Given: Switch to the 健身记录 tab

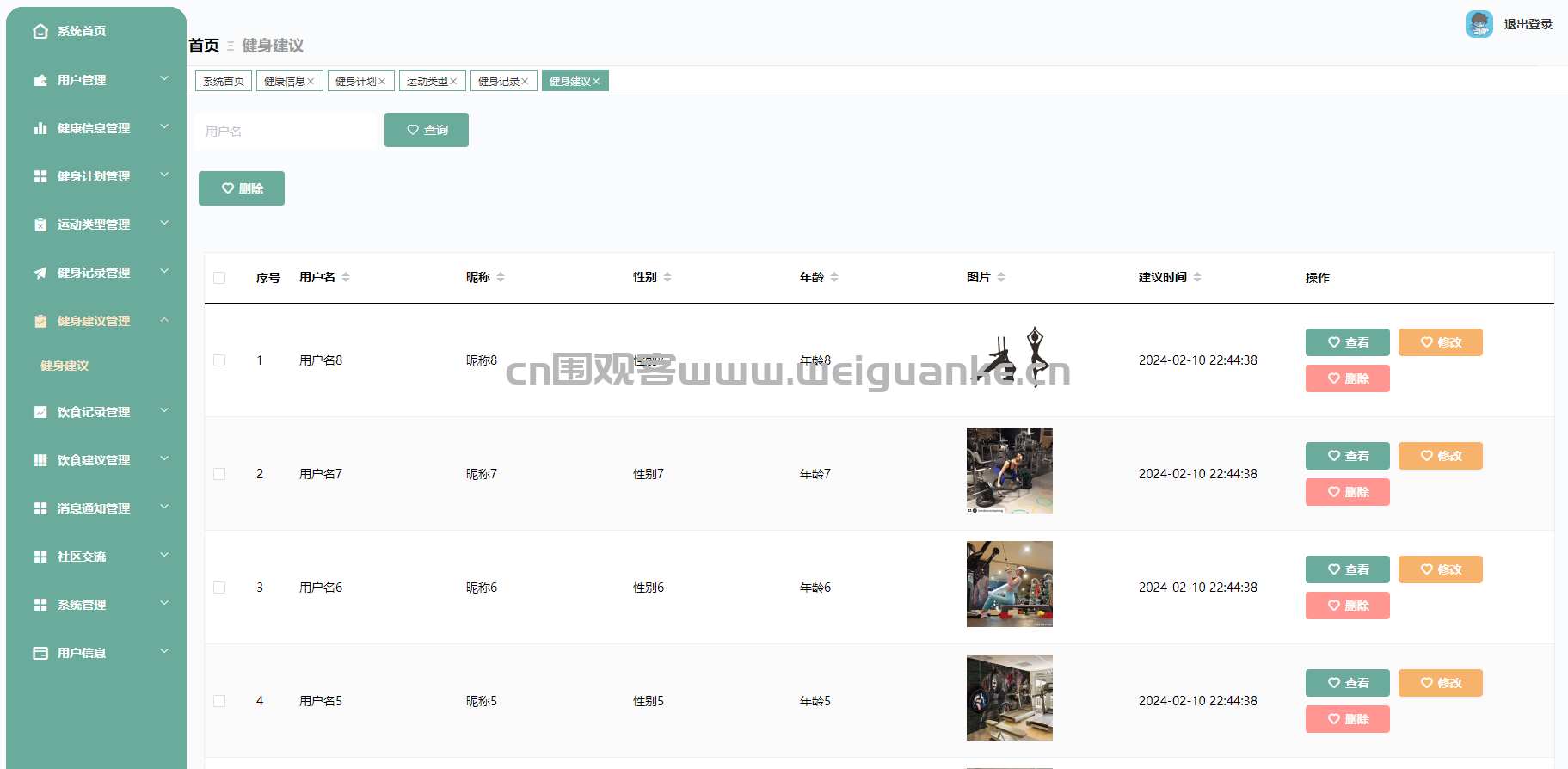Looking at the screenshot, I should 498,82.
